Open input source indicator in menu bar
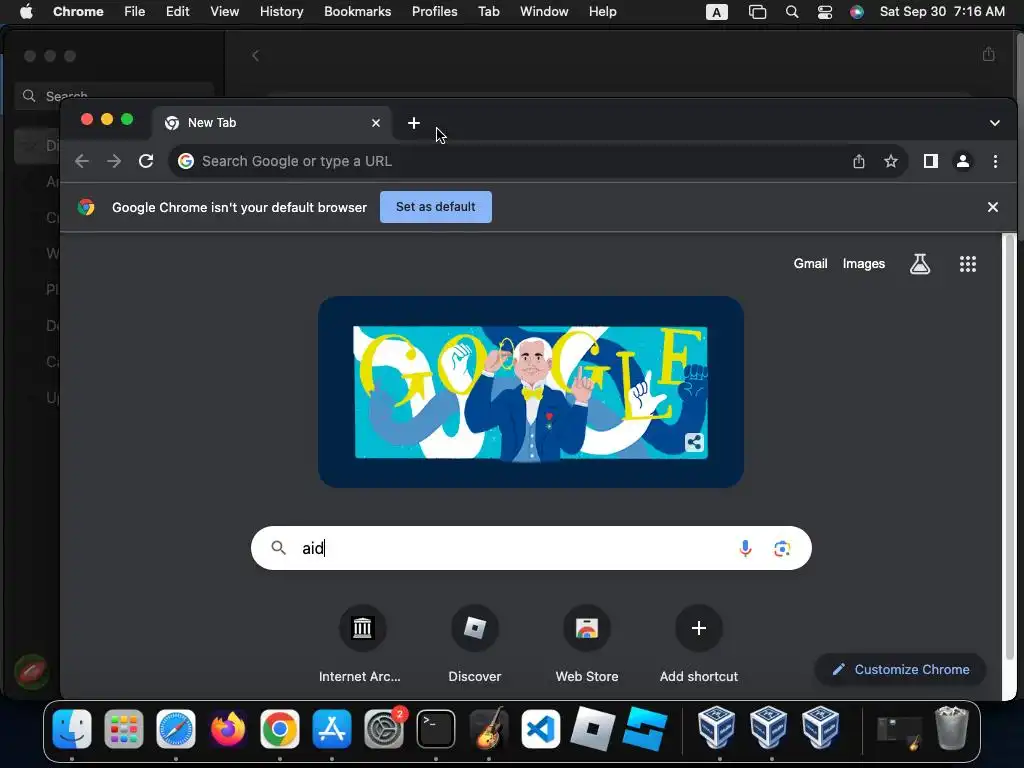Screen dimensions: 1024x768 click(x=716, y=12)
